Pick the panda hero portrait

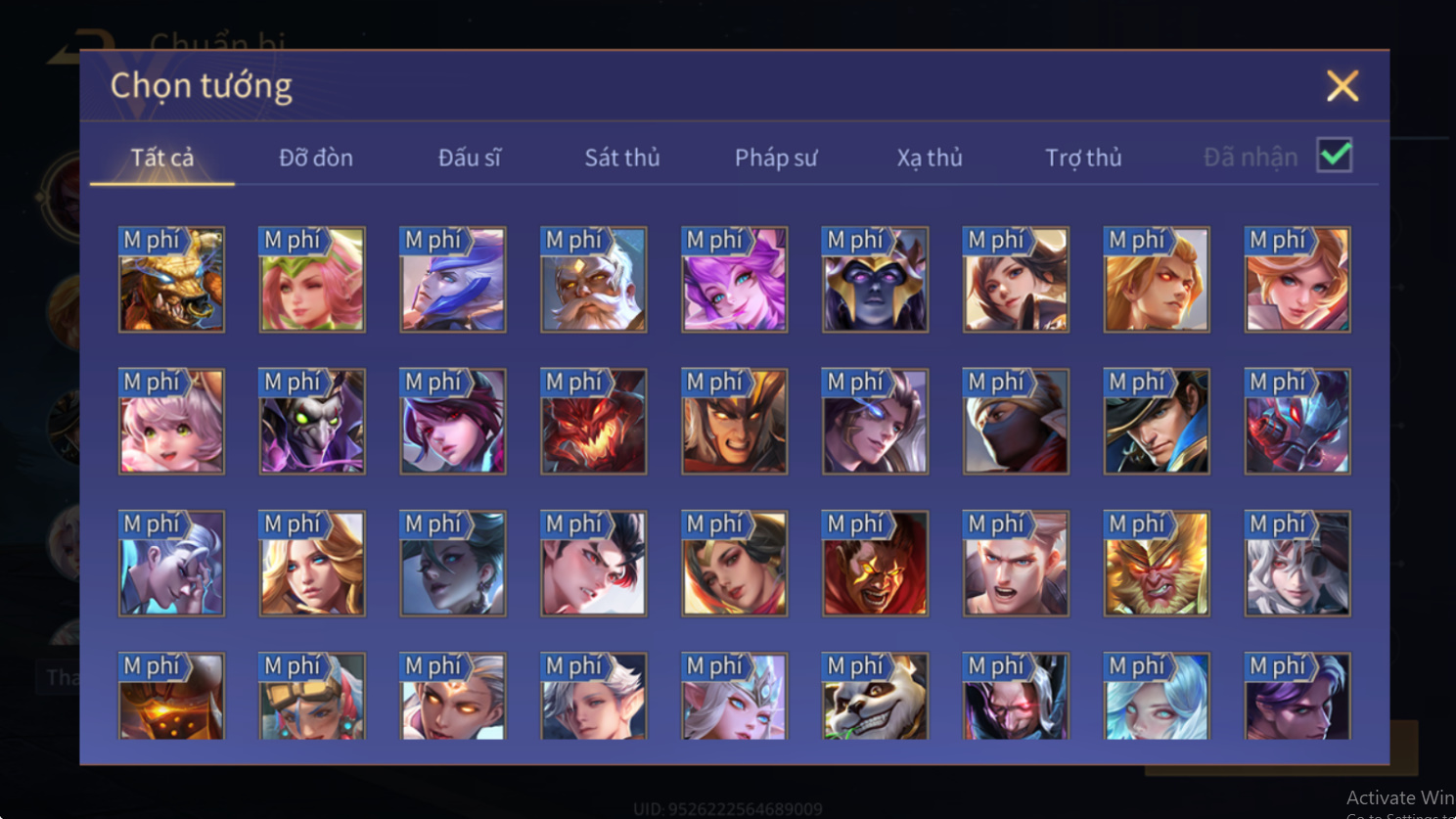876,696
